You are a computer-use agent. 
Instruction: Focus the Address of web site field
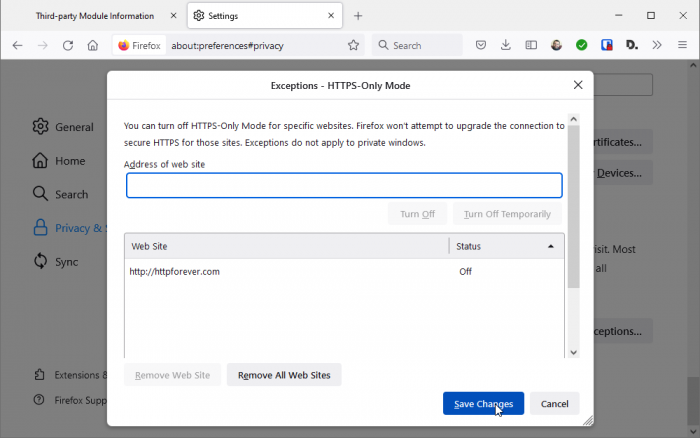click(x=344, y=186)
